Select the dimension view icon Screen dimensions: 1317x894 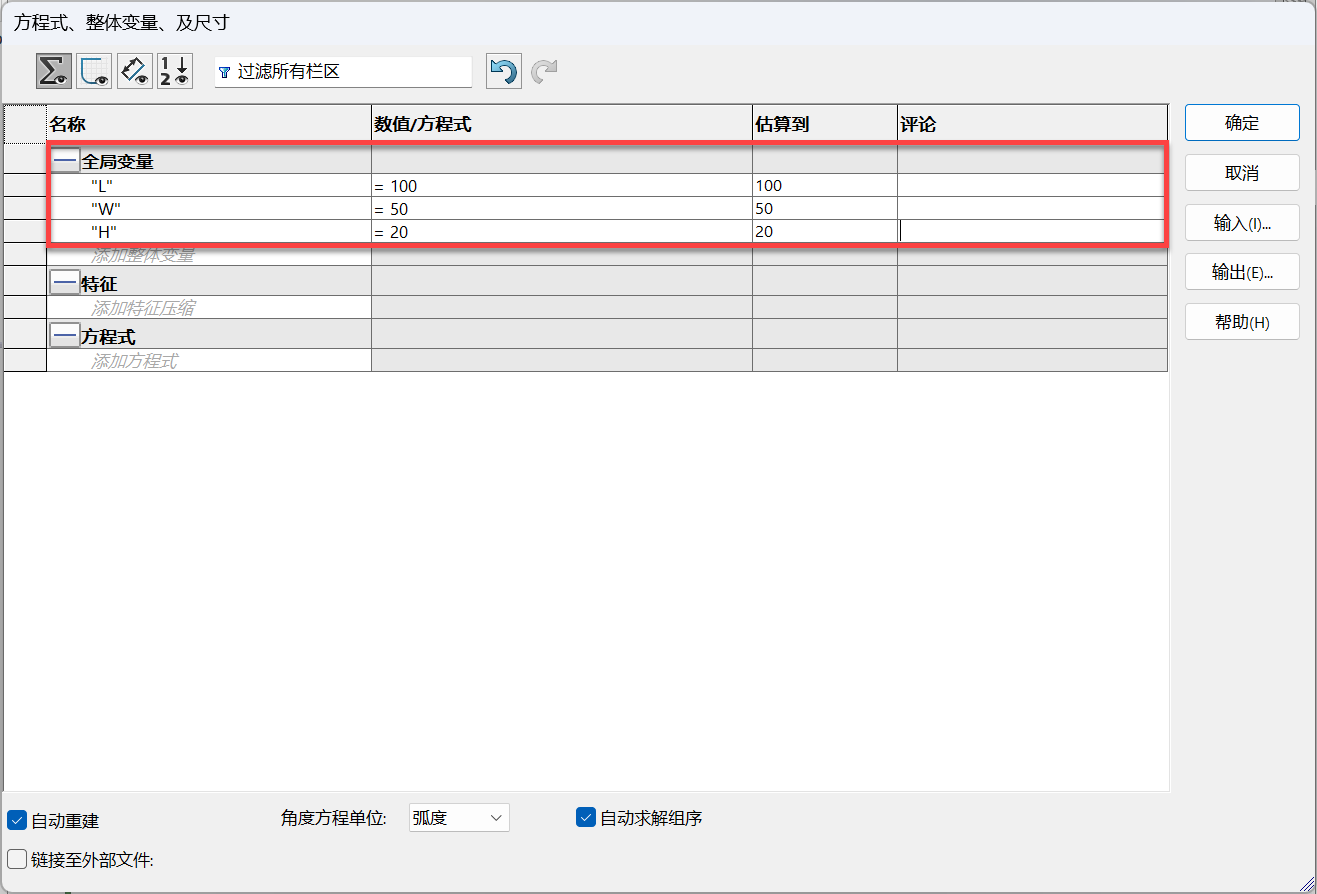[x=135, y=72]
